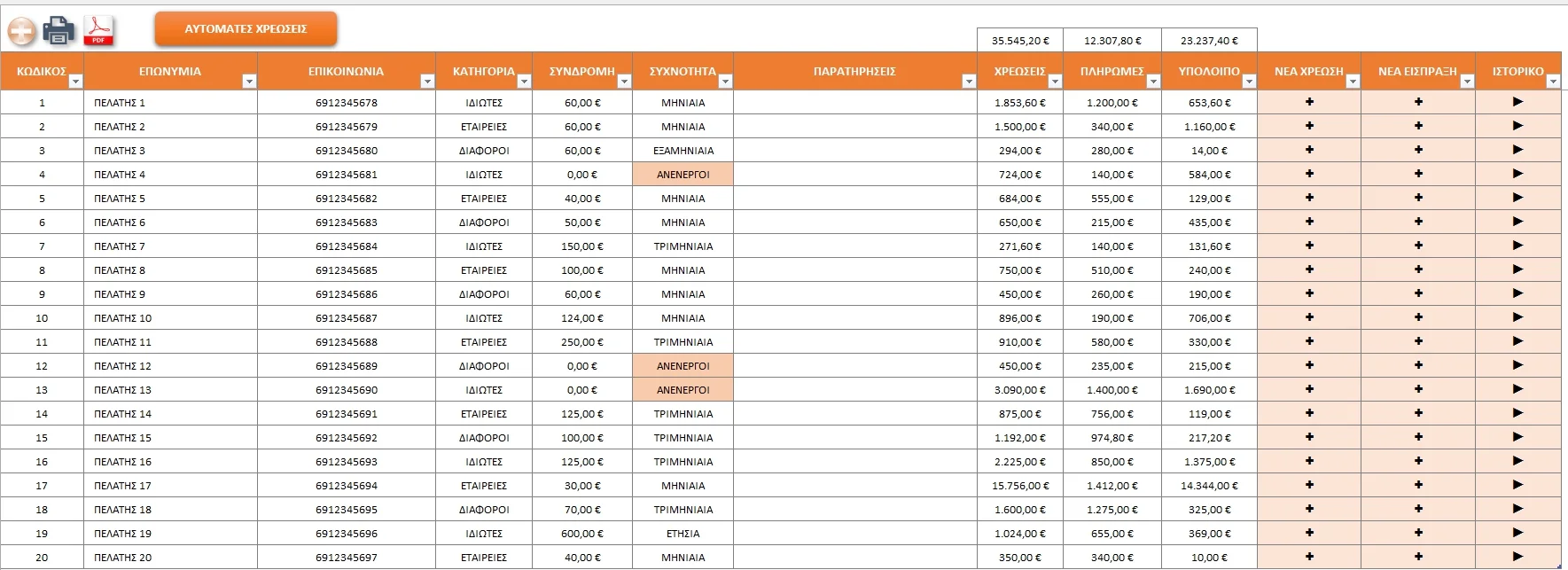This screenshot has height=570, width=1568.
Task: Click the ΑΝΕΝΕΡΓΟΙ cell for ΠΕΛΑΤΗΣ 4
Action: coord(683,175)
